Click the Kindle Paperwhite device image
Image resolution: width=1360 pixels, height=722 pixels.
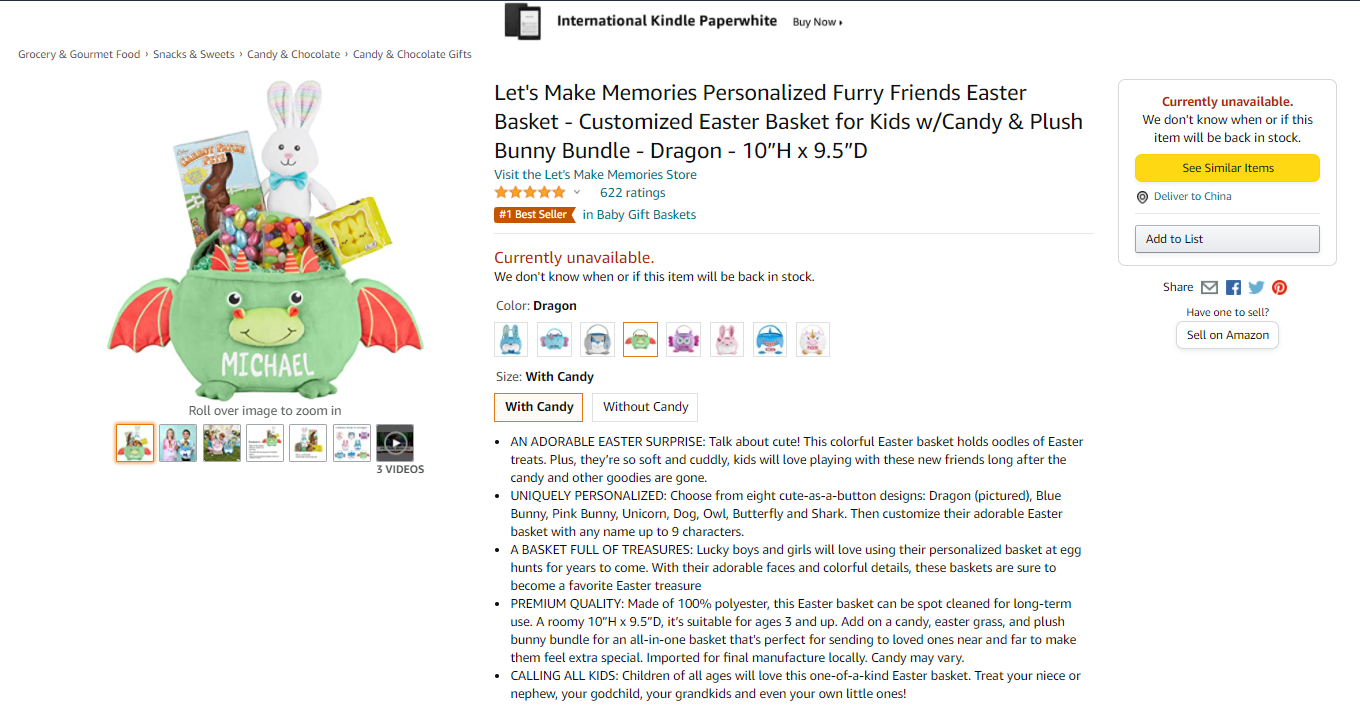click(522, 21)
